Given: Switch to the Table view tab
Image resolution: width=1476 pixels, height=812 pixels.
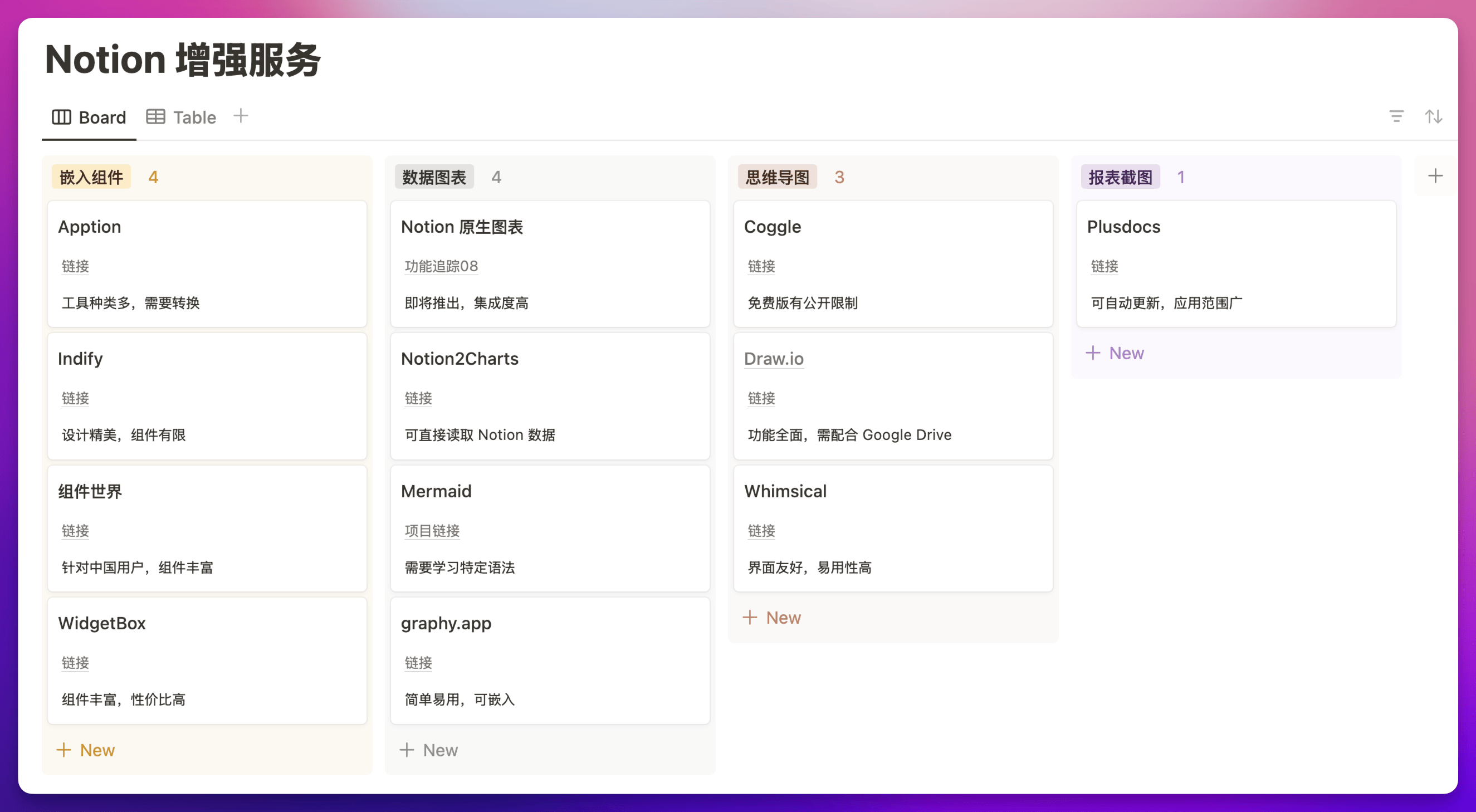Looking at the screenshot, I should 181,118.
